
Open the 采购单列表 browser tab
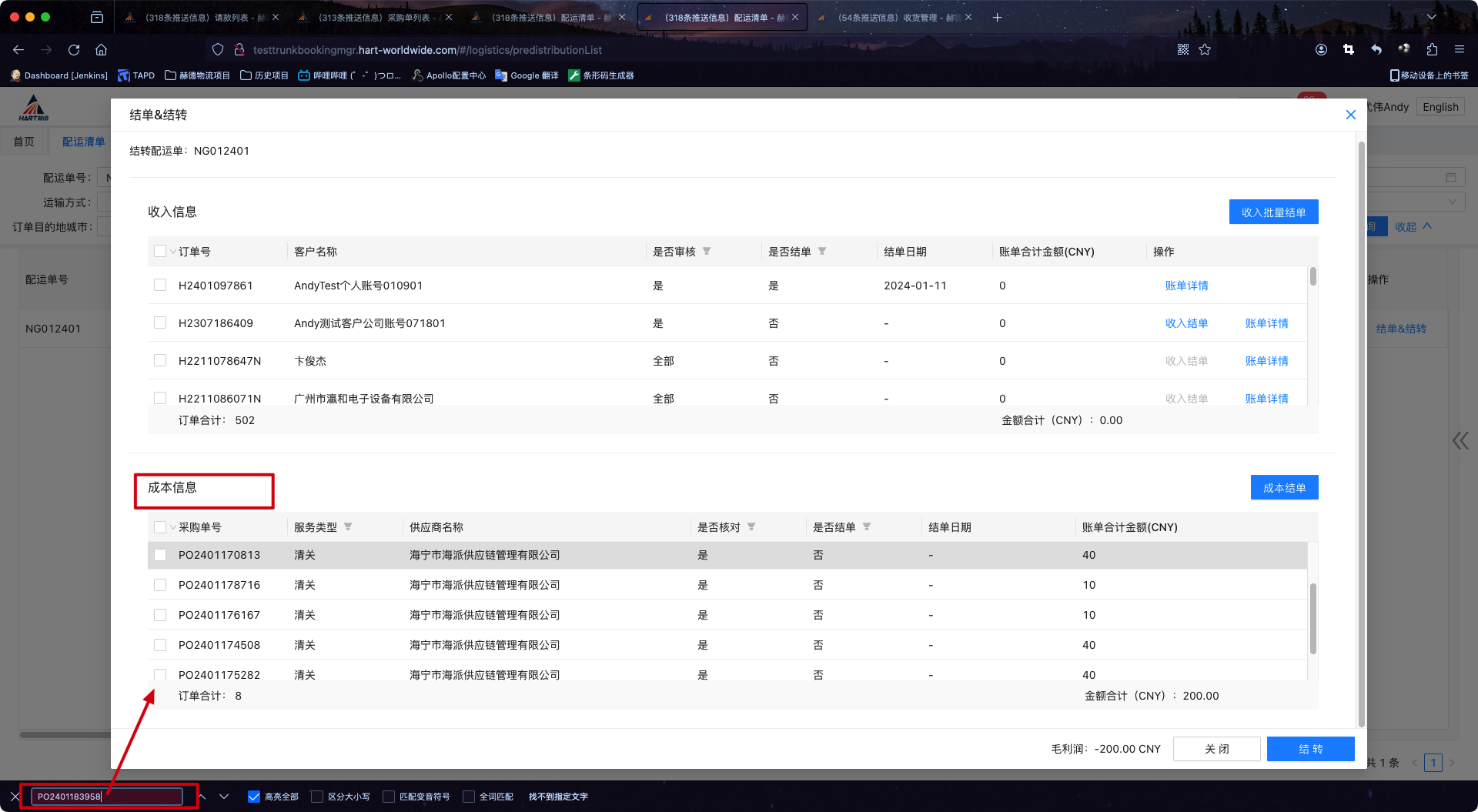374,17
